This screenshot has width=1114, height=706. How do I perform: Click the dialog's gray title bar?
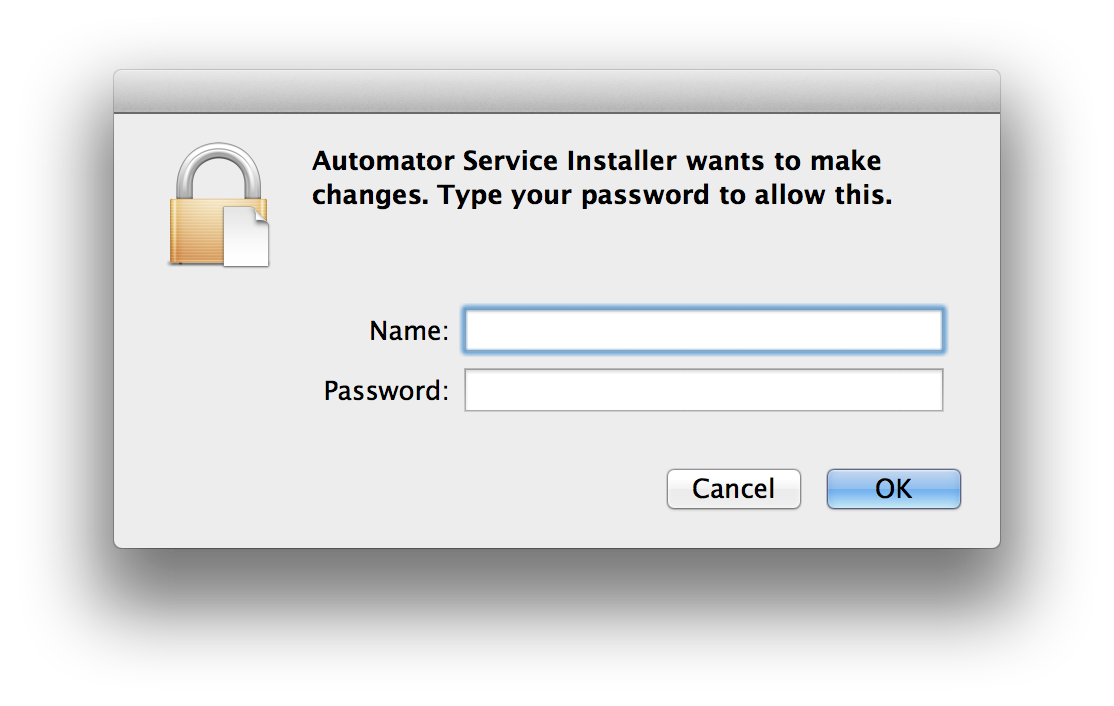pos(556,91)
